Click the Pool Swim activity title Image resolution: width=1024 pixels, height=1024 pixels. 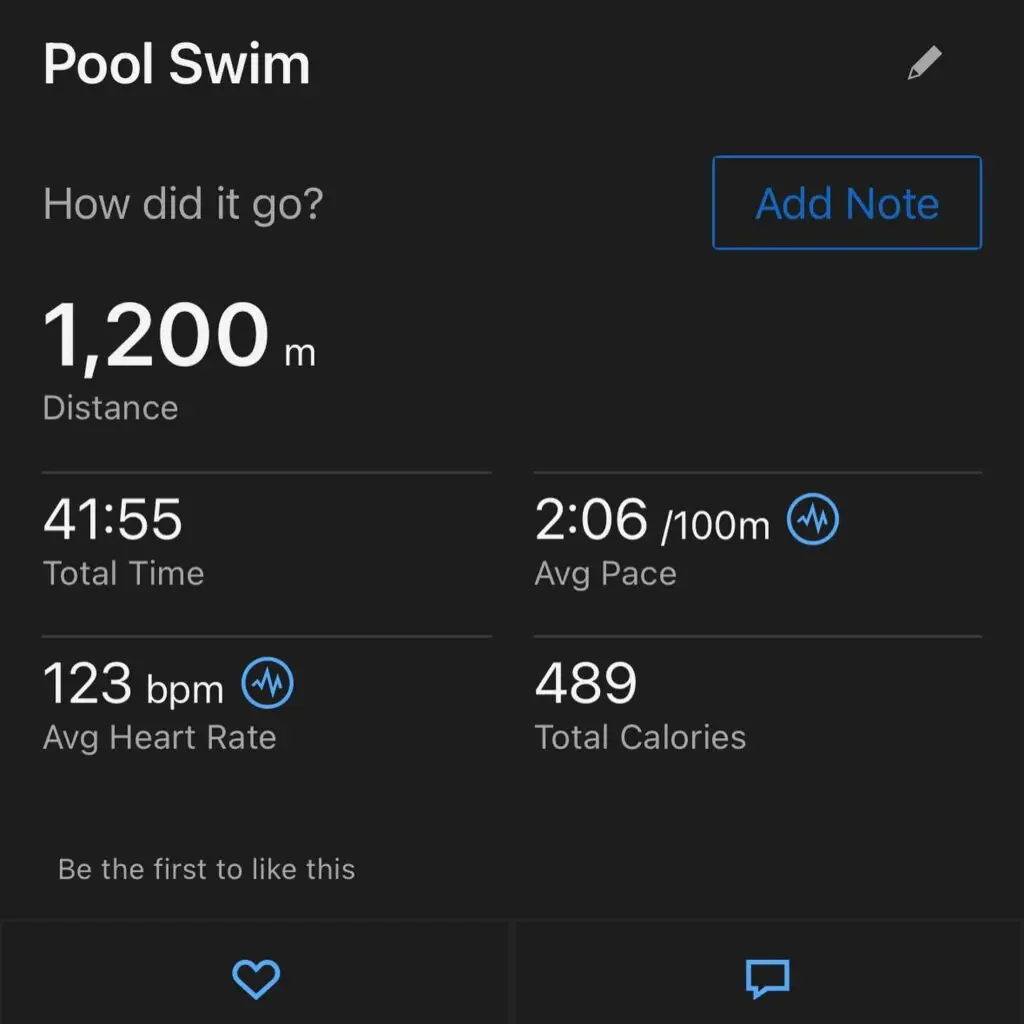click(x=177, y=65)
